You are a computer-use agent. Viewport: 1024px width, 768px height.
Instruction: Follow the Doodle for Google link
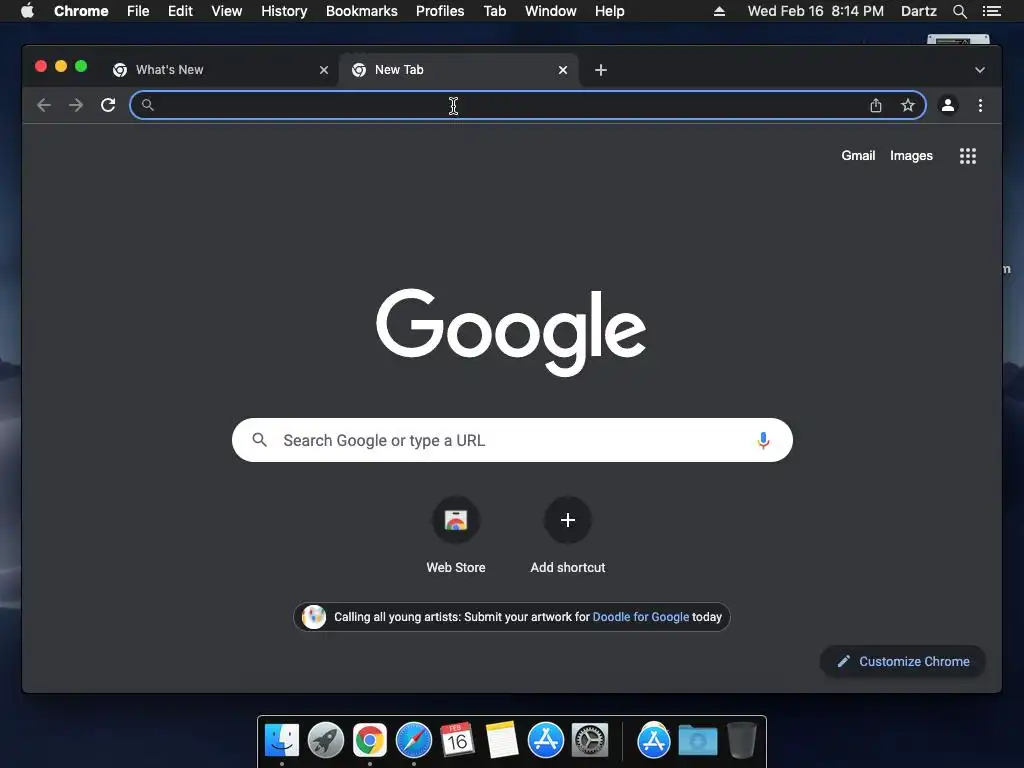point(641,616)
